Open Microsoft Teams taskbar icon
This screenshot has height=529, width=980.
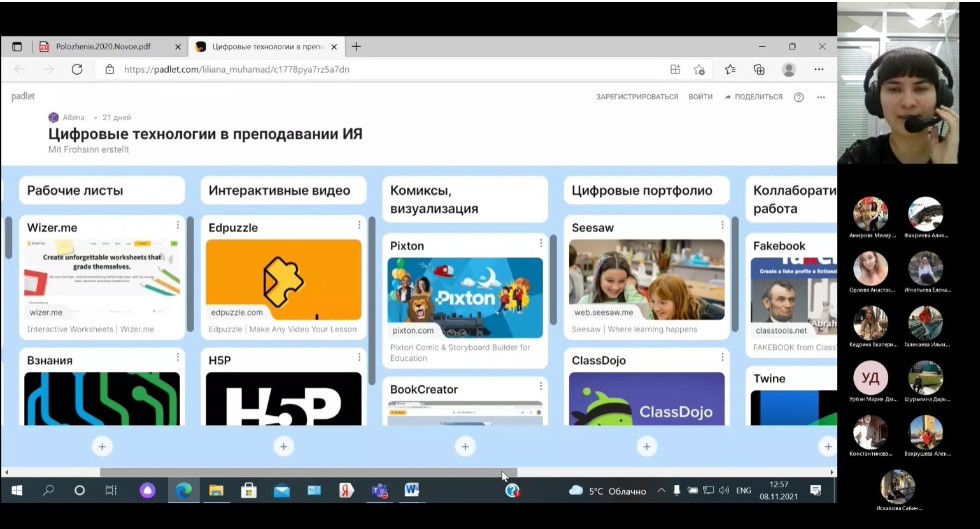pyautogui.click(x=379, y=491)
